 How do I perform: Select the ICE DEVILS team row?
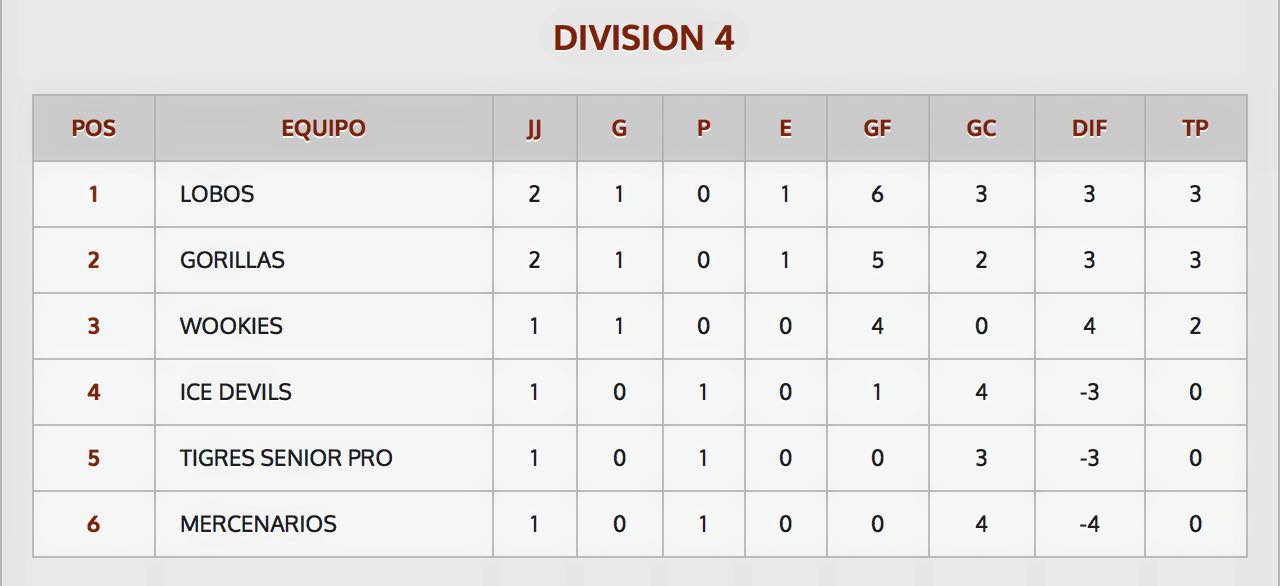640,392
